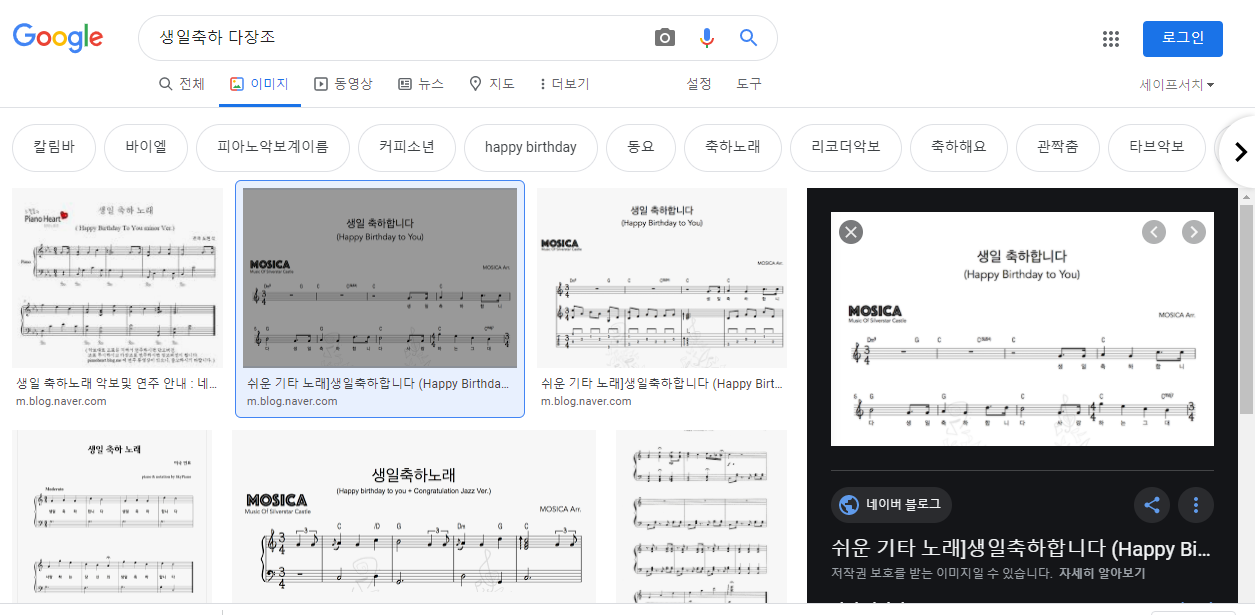Switch to the 전체 tab
Screen dimensions: 1255x615
coord(182,84)
